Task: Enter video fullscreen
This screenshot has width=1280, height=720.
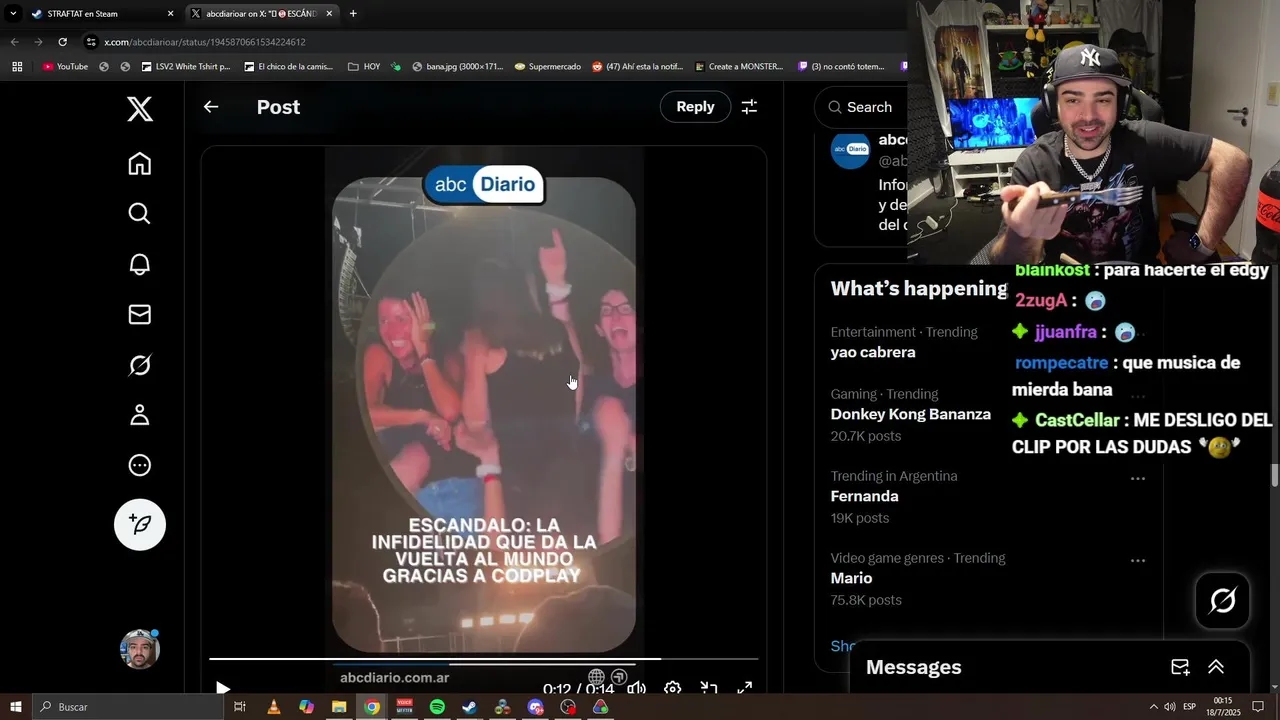Action: click(745, 688)
